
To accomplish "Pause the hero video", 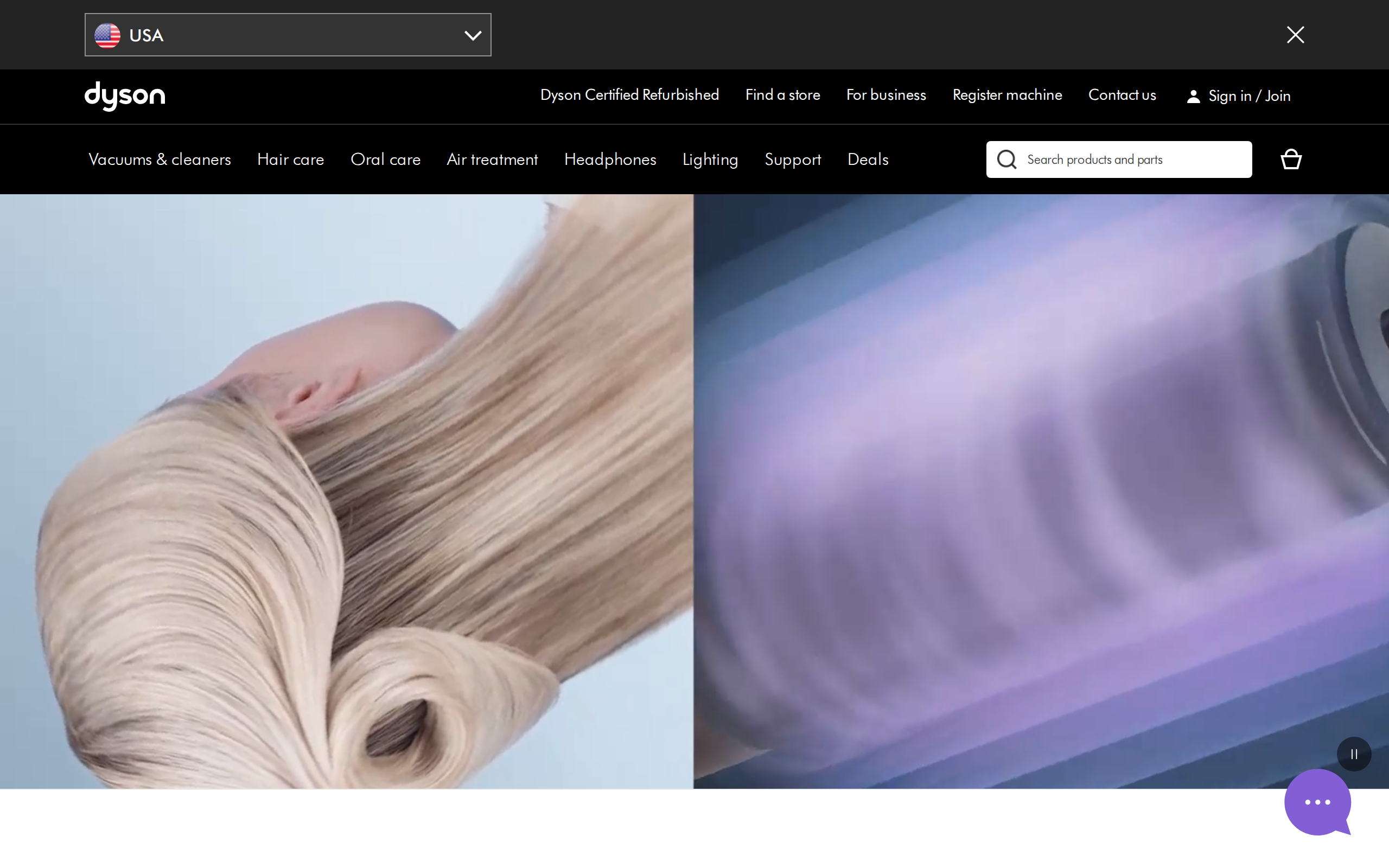I will (1354, 754).
